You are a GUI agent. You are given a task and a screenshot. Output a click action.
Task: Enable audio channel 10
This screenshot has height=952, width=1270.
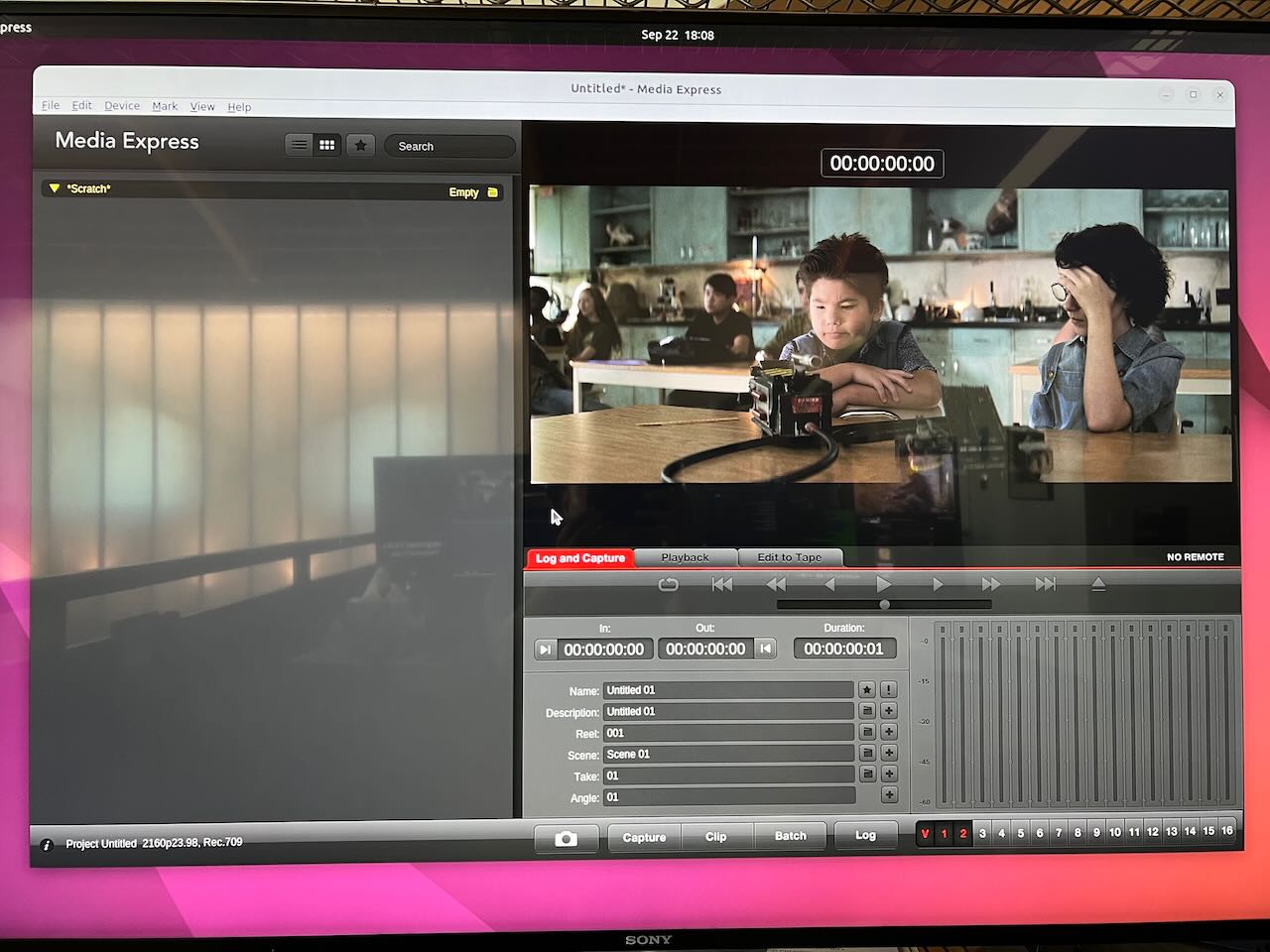coord(1115,832)
